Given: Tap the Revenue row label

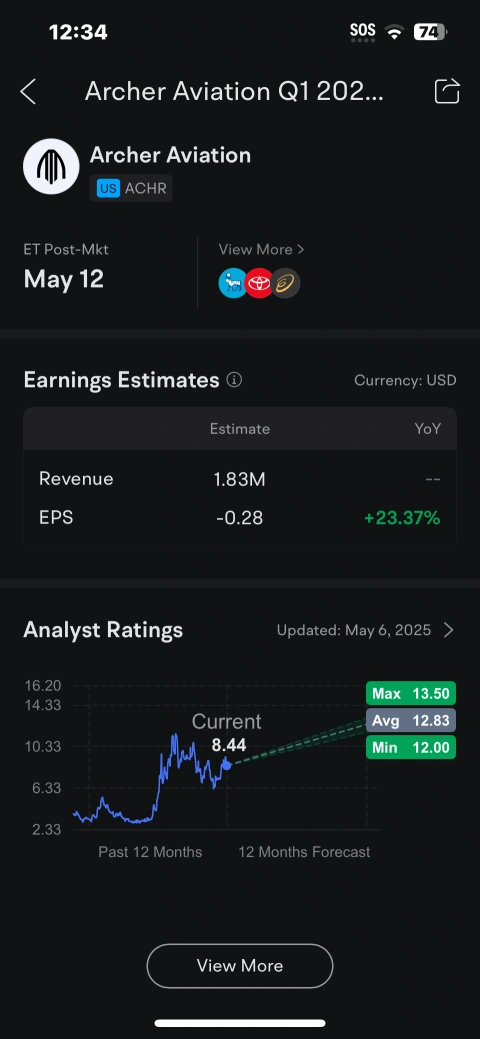Looking at the screenshot, I should [76, 479].
